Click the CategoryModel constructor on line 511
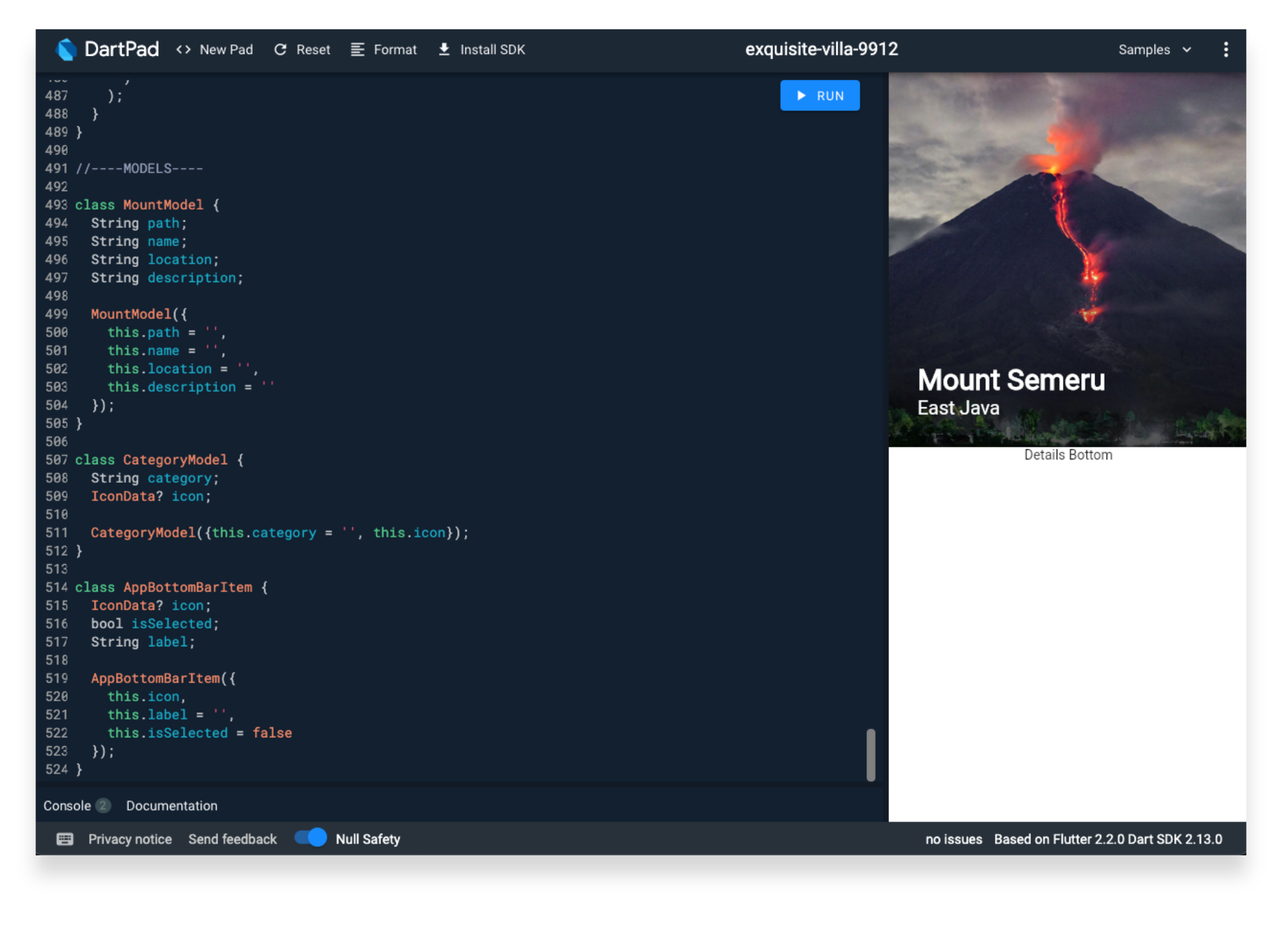Image resolution: width=1288 pixels, height=926 pixels. point(280,532)
